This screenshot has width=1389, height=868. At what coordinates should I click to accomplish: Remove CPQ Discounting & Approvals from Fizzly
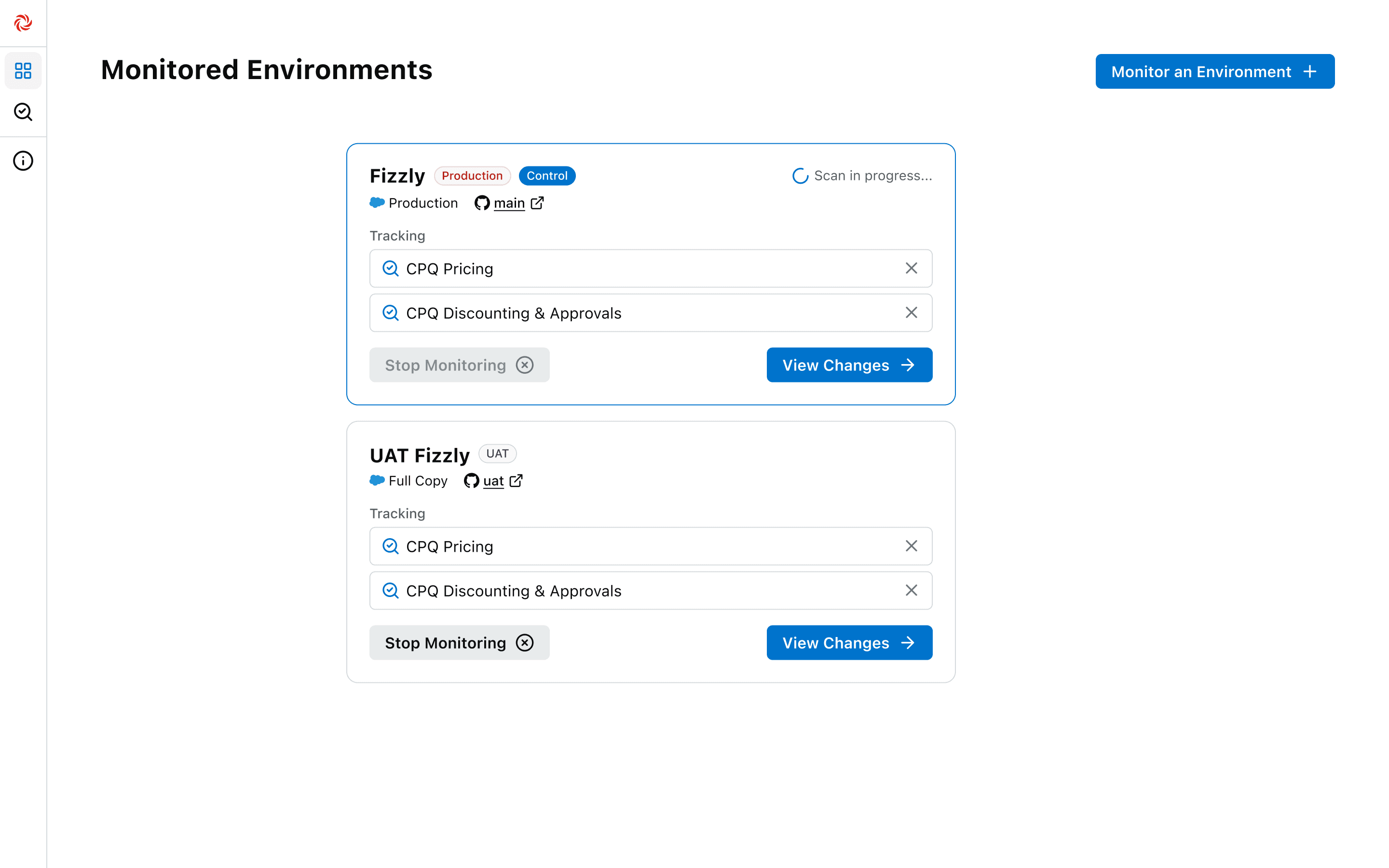pyautogui.click(x=911, y=312)
